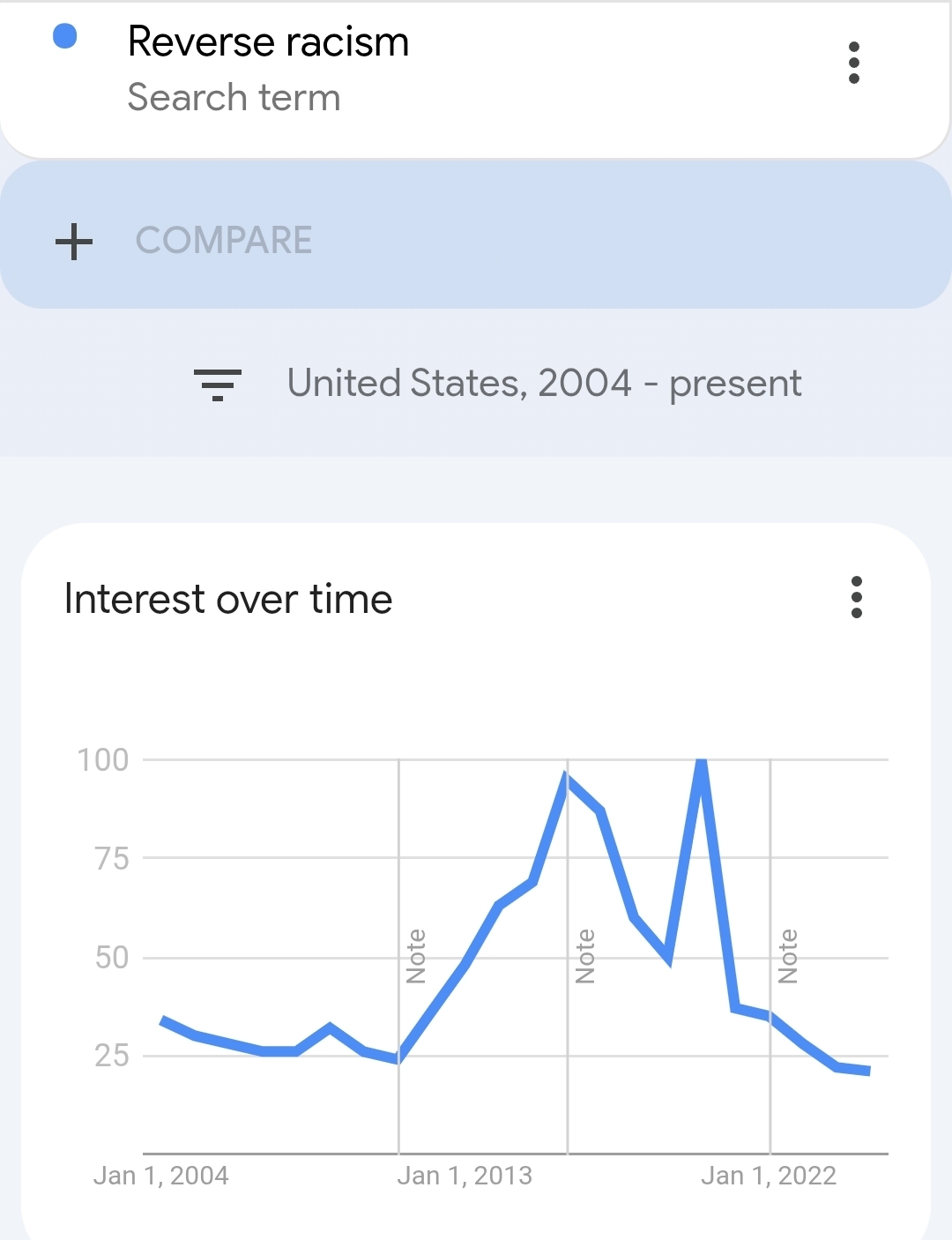Click the blue dot for Reverse racism
Viewport: 952px width, 1240px height.
click(65, 37)
